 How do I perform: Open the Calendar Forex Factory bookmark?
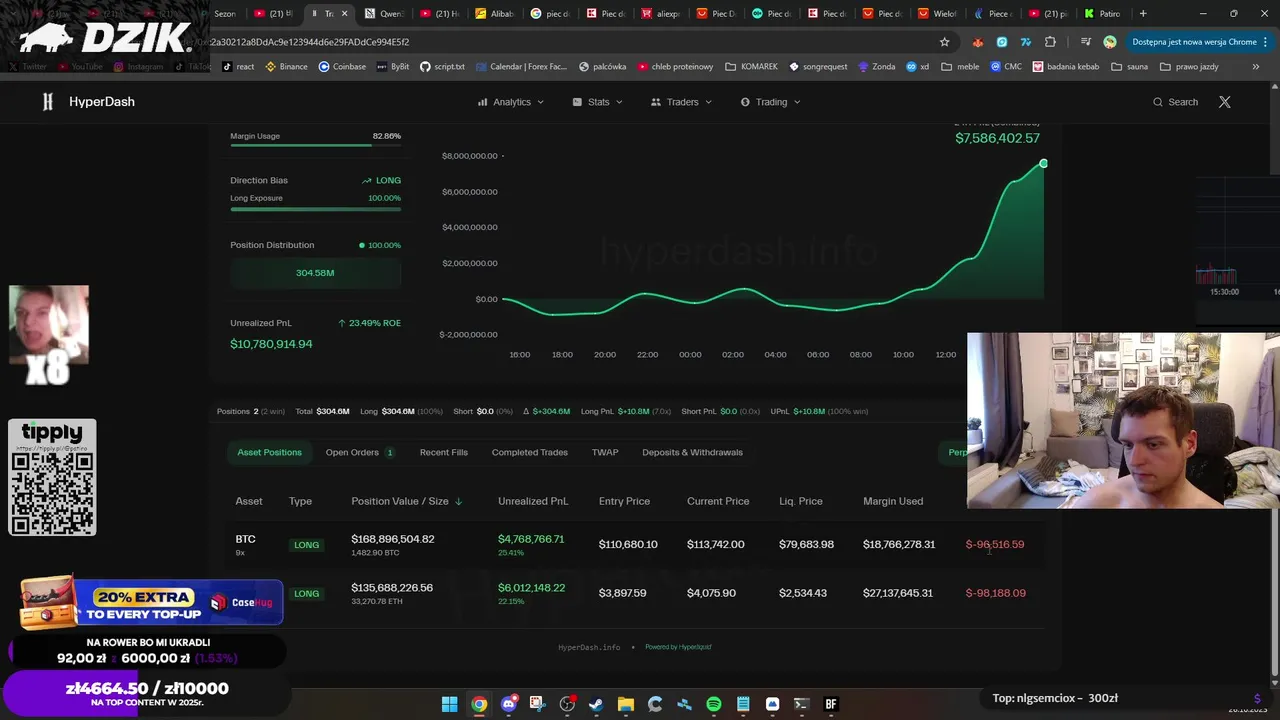(520, 67)
